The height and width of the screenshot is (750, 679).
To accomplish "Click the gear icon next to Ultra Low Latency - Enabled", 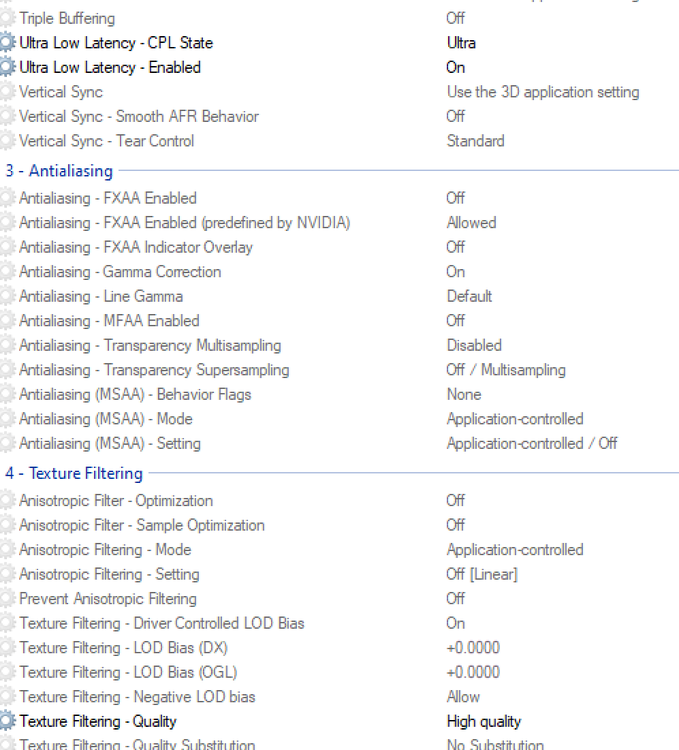I will tap(8, 68).
